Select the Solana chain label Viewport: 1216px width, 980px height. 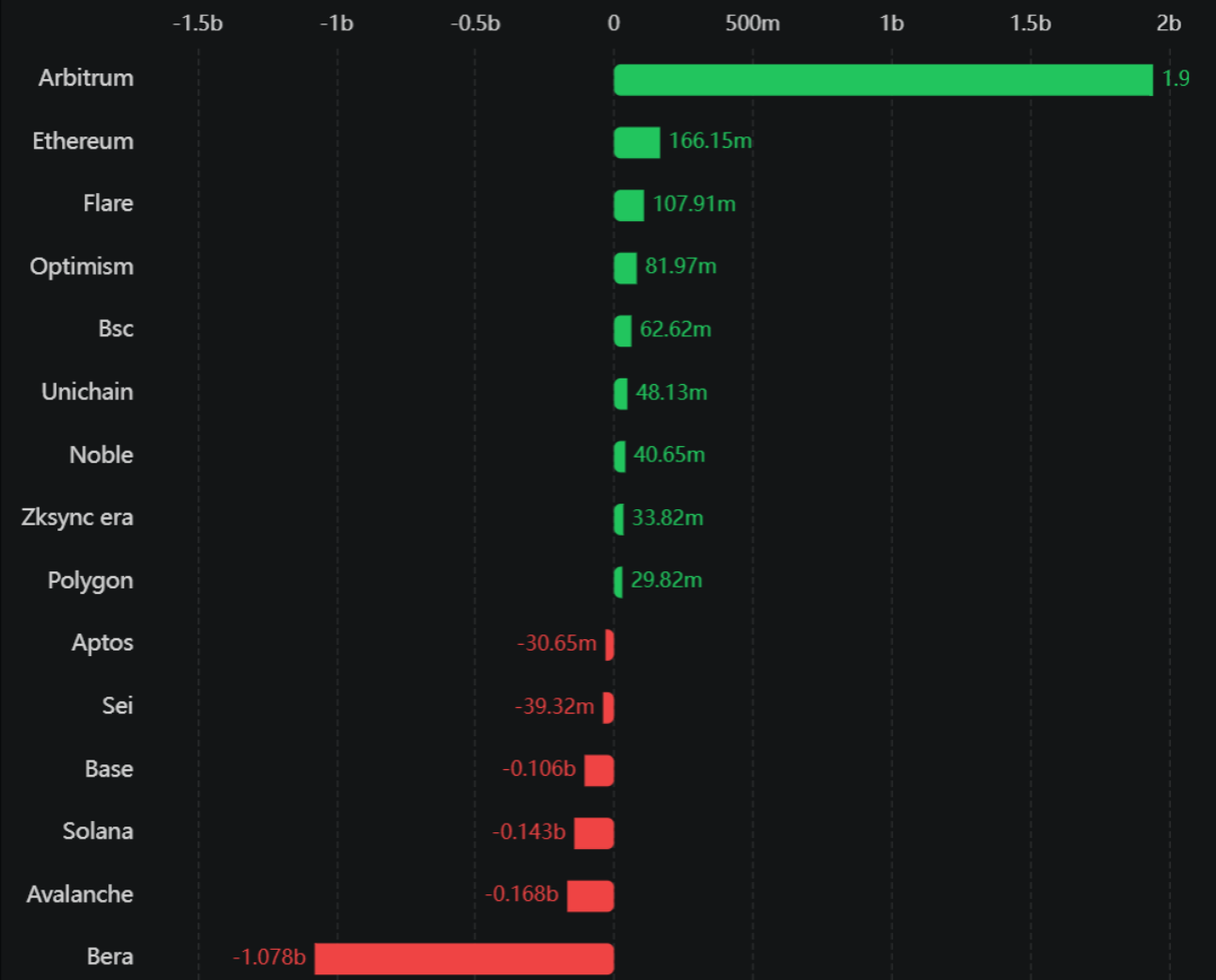click(x=98, y=831)
